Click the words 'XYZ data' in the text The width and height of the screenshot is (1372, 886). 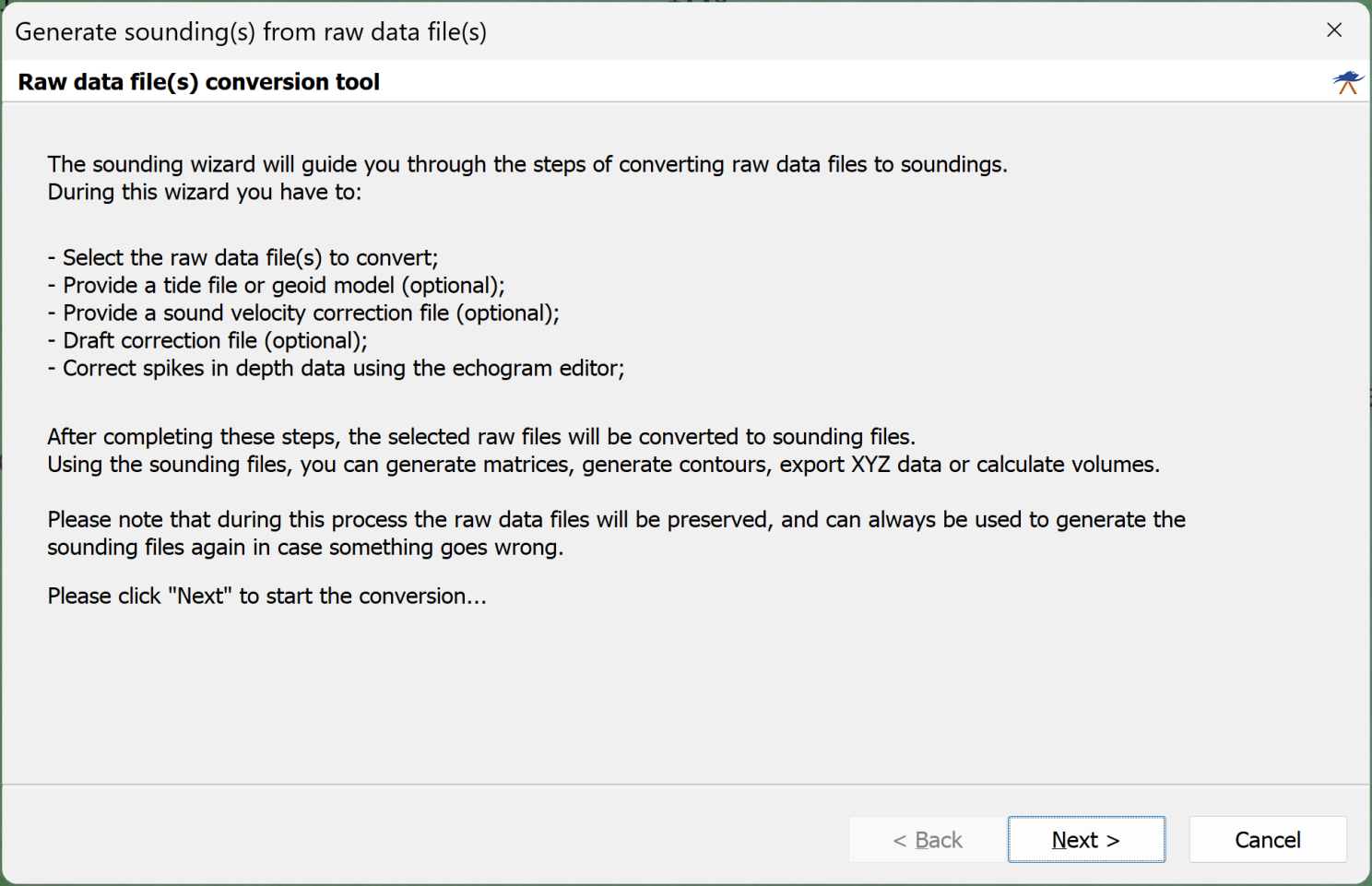coord(896,464)
